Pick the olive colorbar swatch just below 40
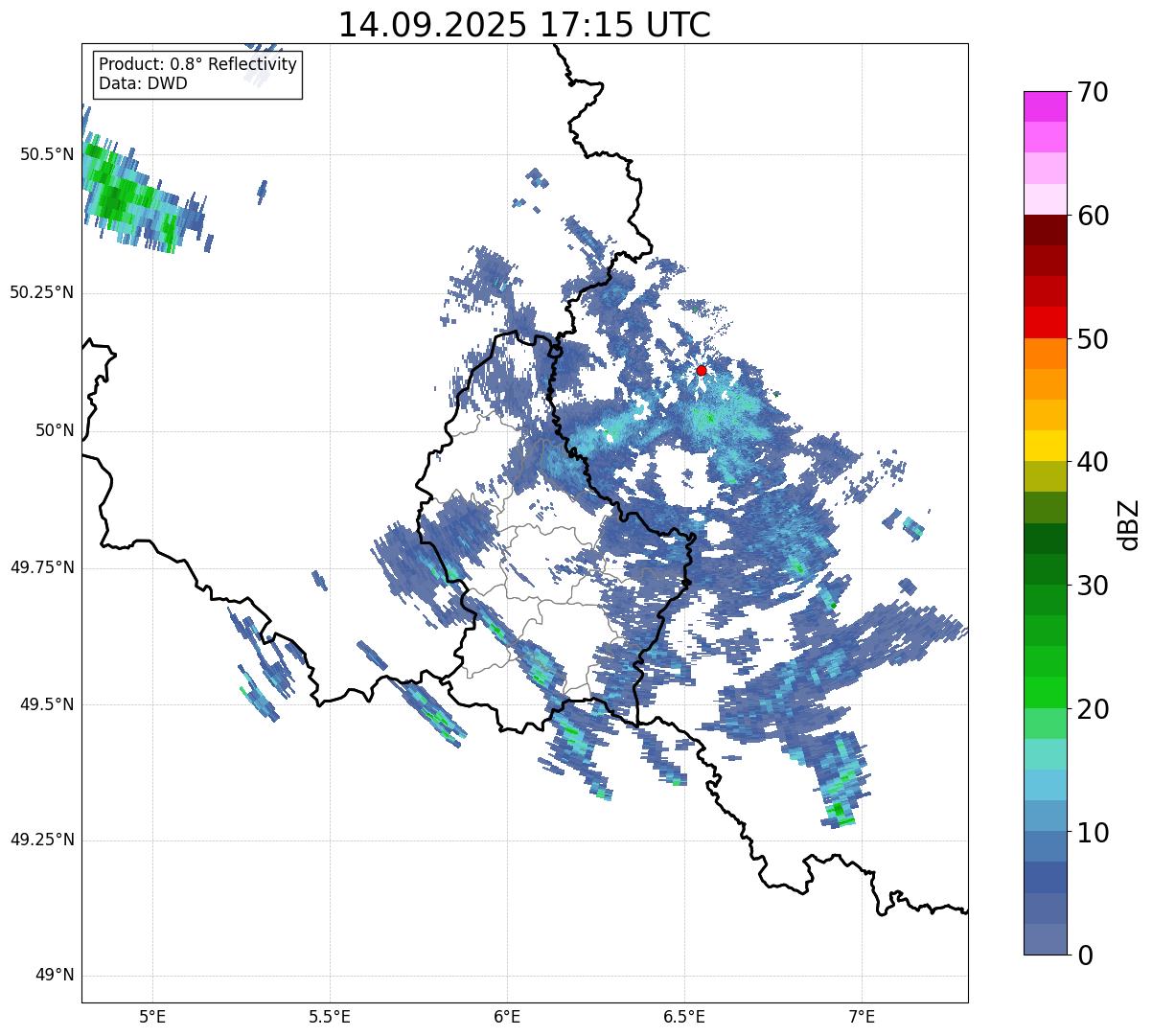The height and width of the screenshot is (1036, 1152). coord(1045,476)
